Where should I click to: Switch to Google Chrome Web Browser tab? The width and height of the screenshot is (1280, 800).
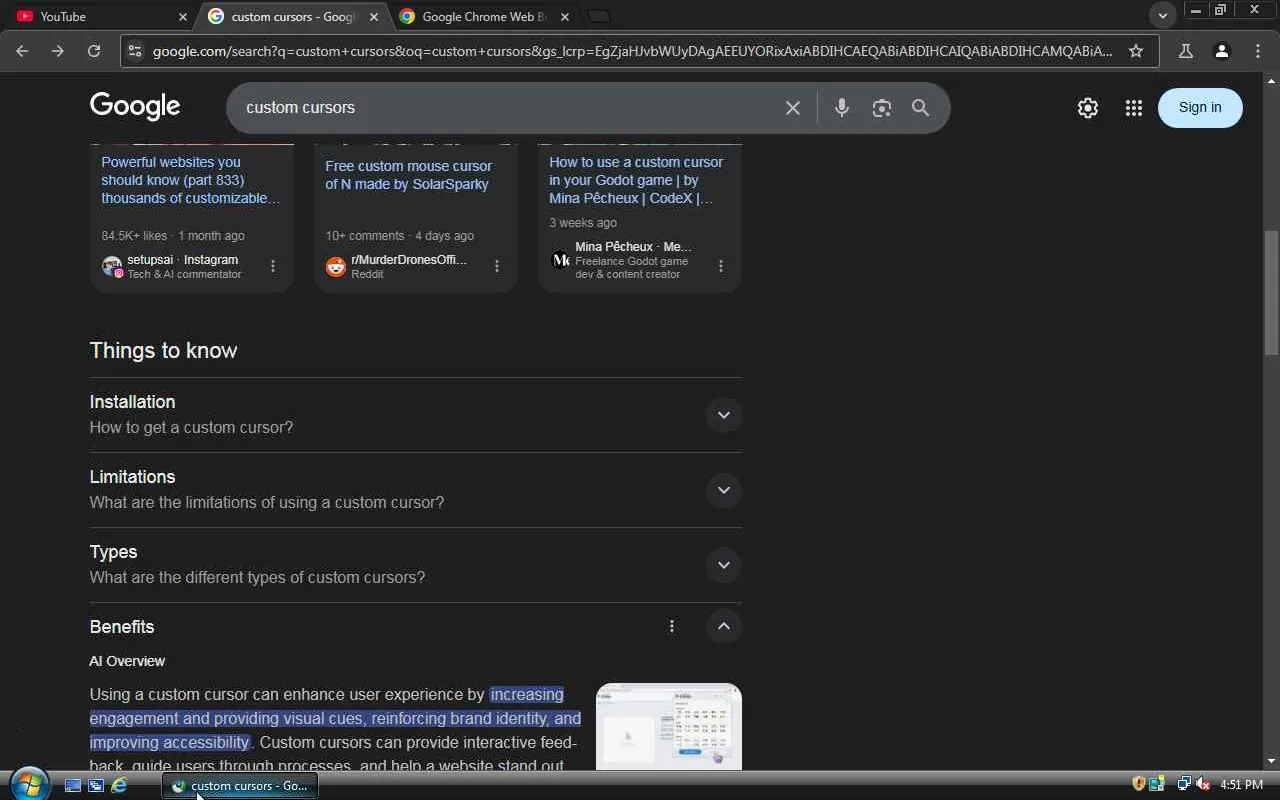(484, 16)
